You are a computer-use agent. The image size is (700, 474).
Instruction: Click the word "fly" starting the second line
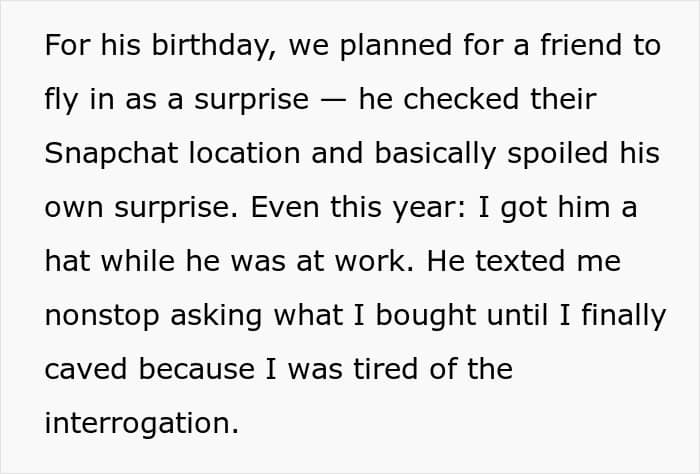[x=62, y=101]
